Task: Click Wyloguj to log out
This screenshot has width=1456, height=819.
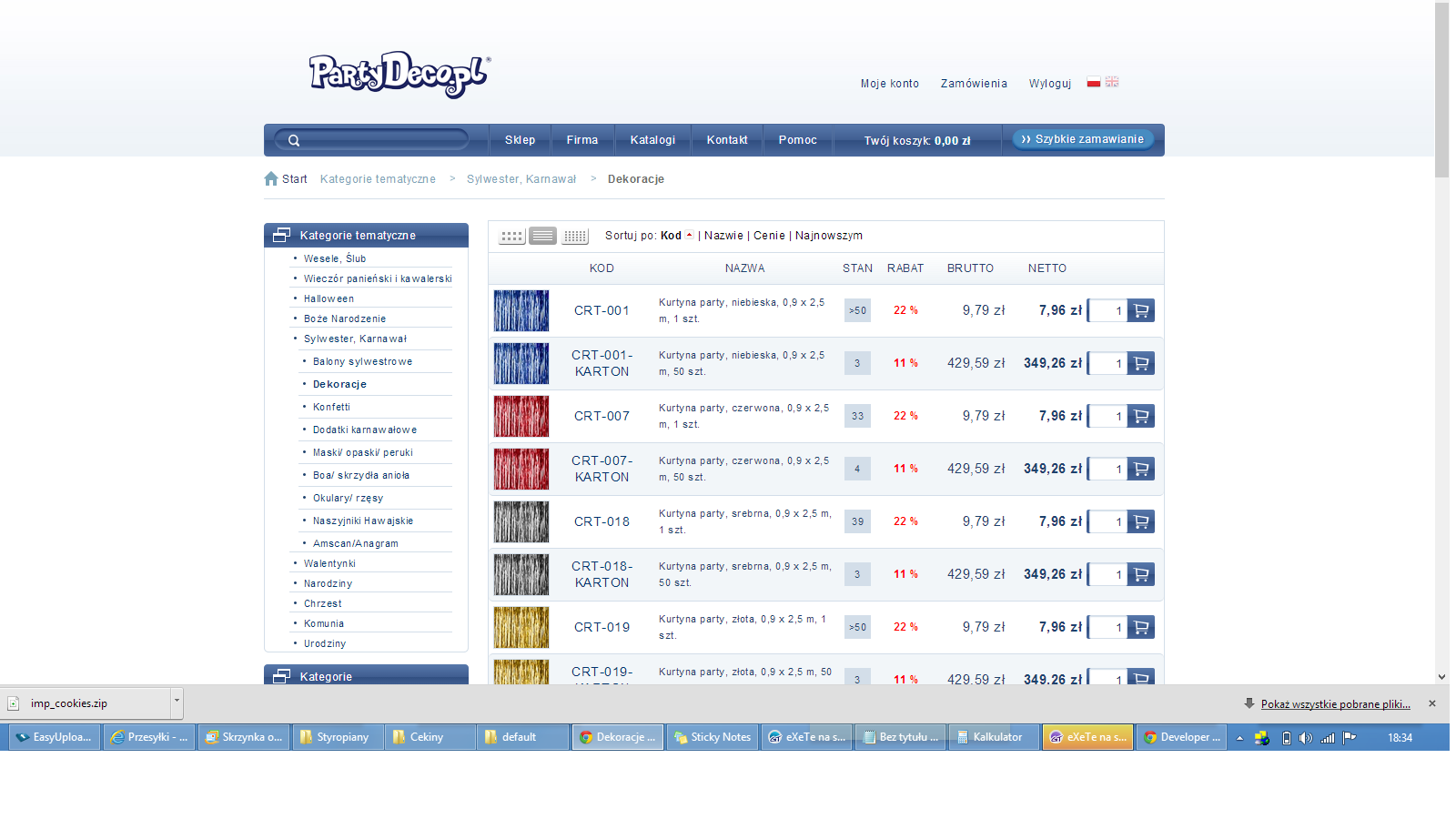Action: click(x=1050, y=84)
